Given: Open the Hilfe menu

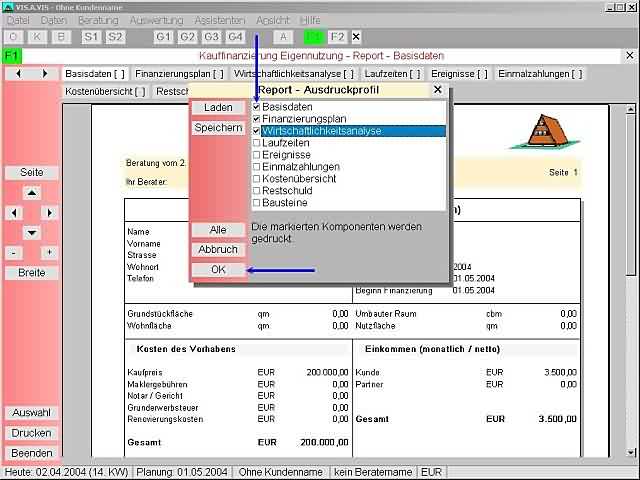Looking at the screenshot, I should [x=310, y=20].
